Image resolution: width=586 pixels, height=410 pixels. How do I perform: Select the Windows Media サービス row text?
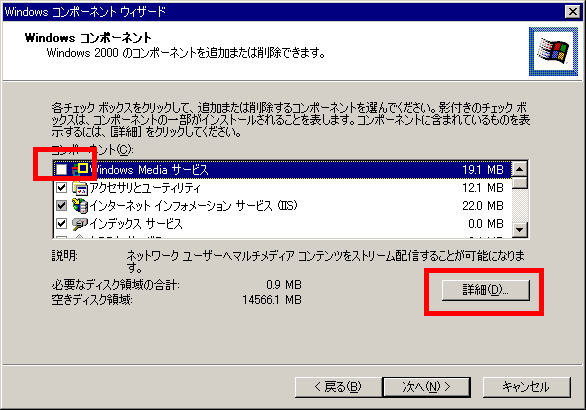coord(149,170)
